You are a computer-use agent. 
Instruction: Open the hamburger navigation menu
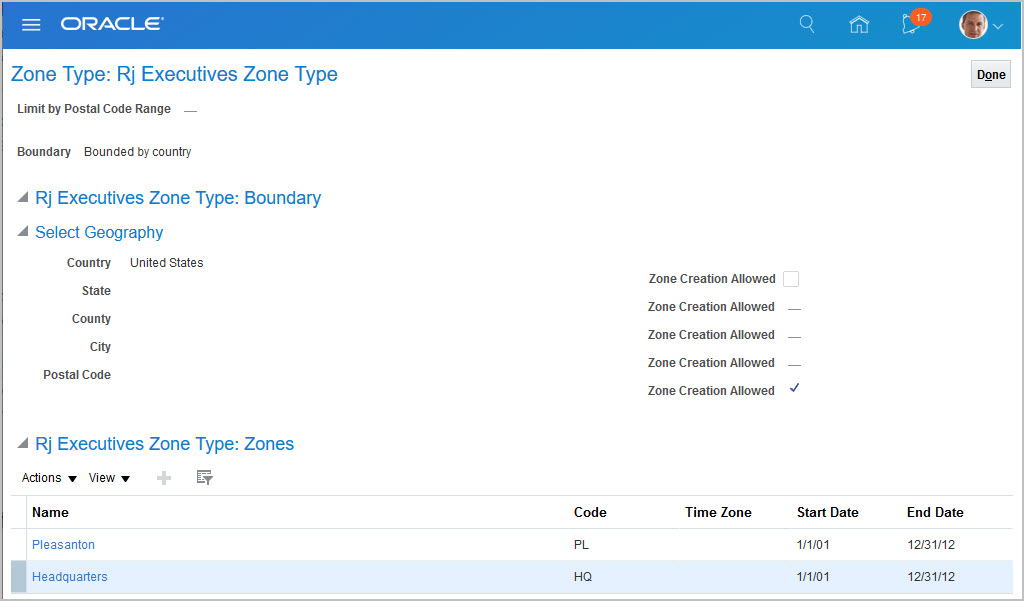pos(31,24)
